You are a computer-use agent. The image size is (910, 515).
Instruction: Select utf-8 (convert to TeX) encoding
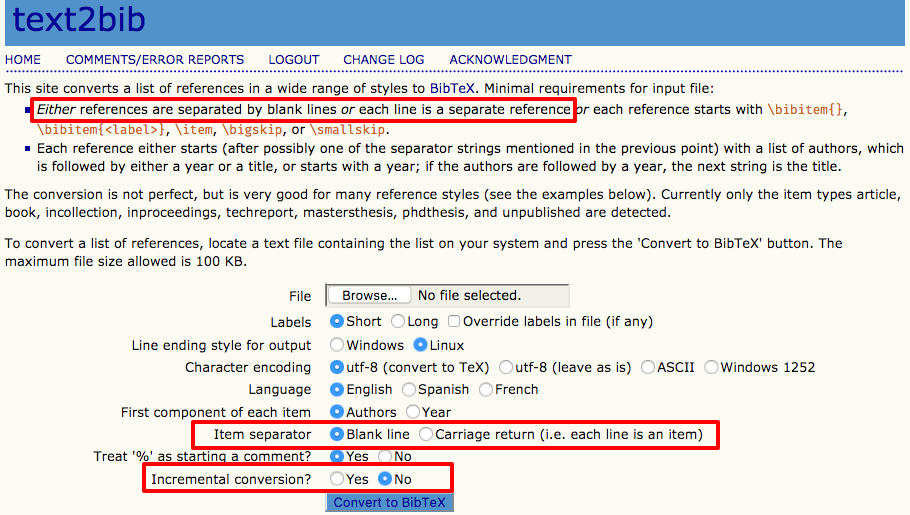pyautogui.click(x=337, y=367)
